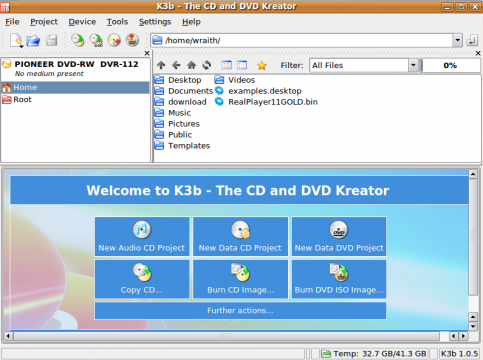
Task: Open bookmarks via the star icon
Action: coord(262,65)
